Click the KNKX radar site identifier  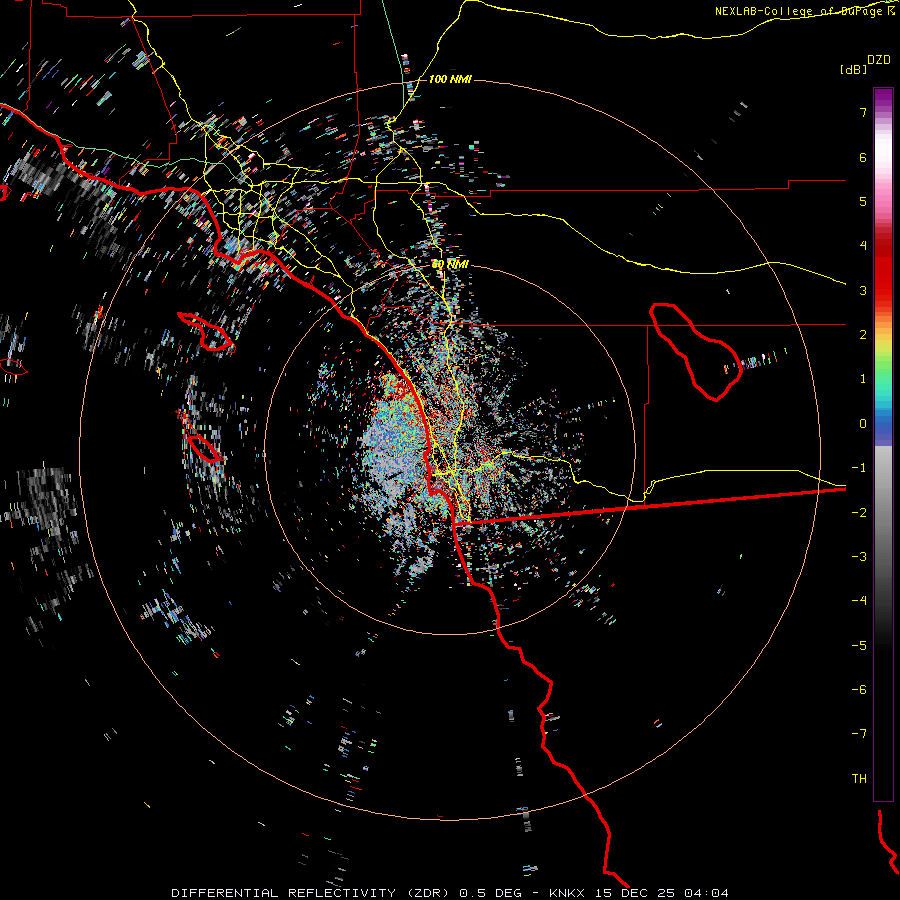pos(567,893)
